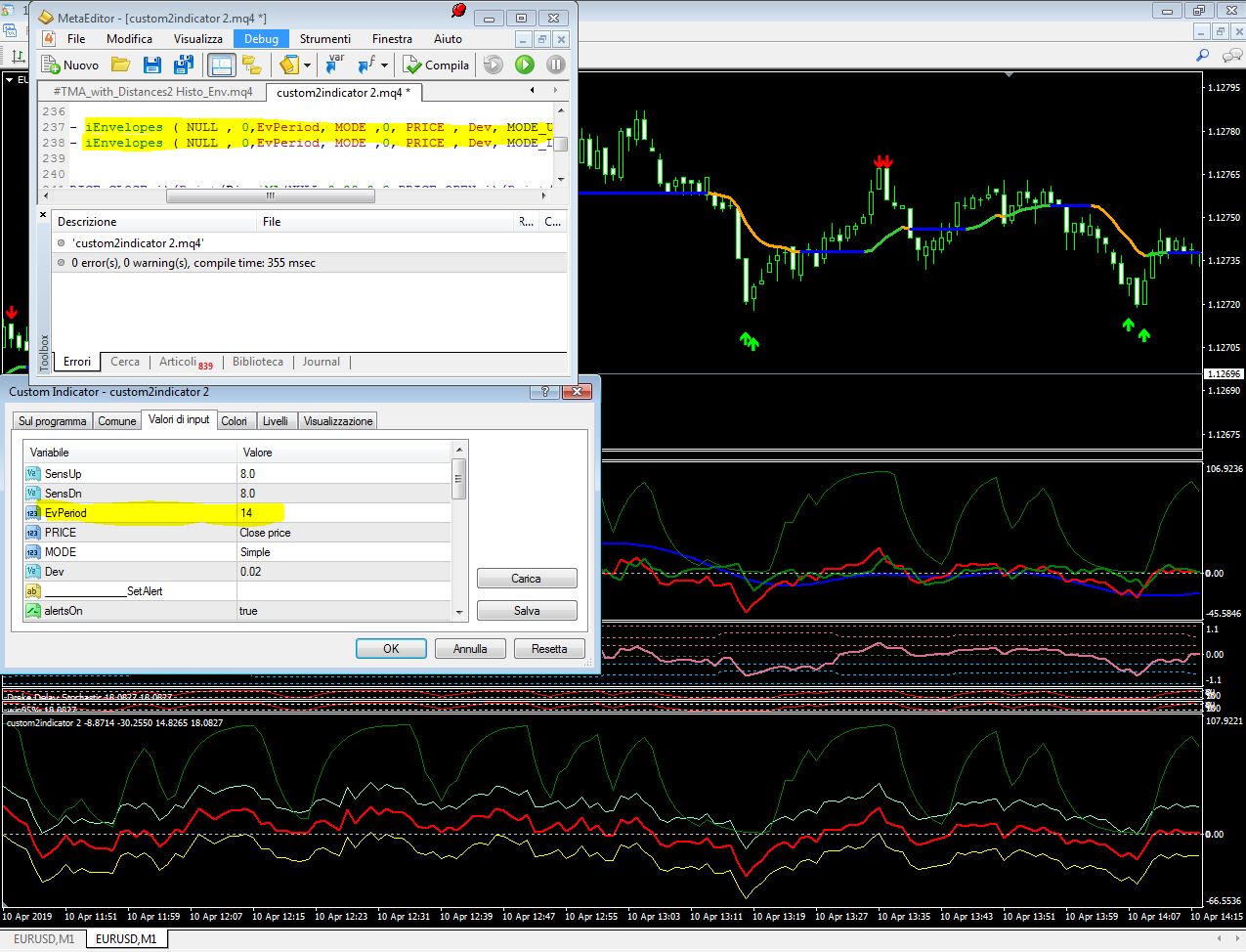Click the search magnifier icon in terminal
The height and width of the screenshot is (952, 1246).
(1203, 56)
